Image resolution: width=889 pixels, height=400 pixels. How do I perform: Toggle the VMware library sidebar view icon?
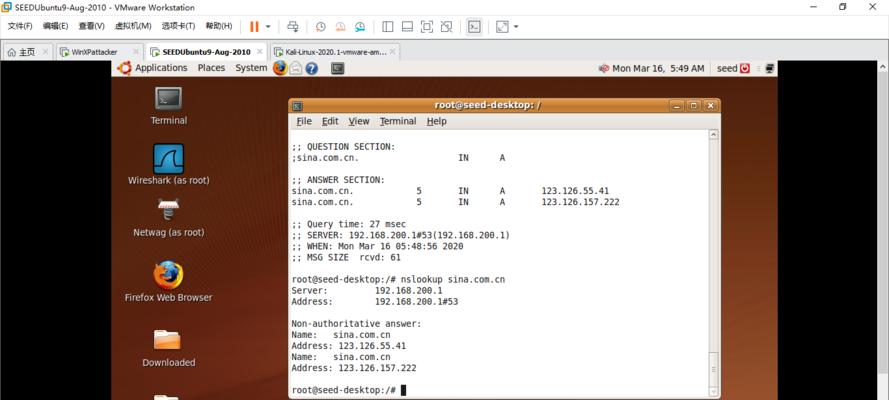click(x=388, y=27)
